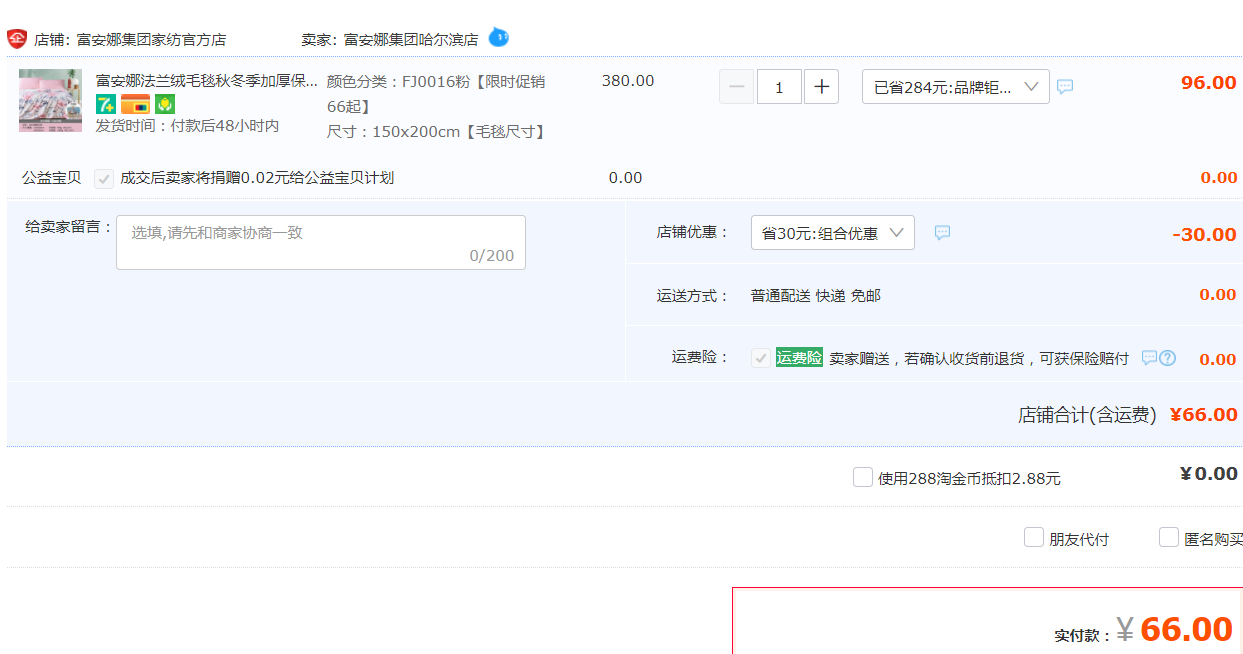Viewport: 1243px width, 654px height.
Task: Click comment icon in 运费险 row
Action: pyautogui.click(x=1149, y=358)
